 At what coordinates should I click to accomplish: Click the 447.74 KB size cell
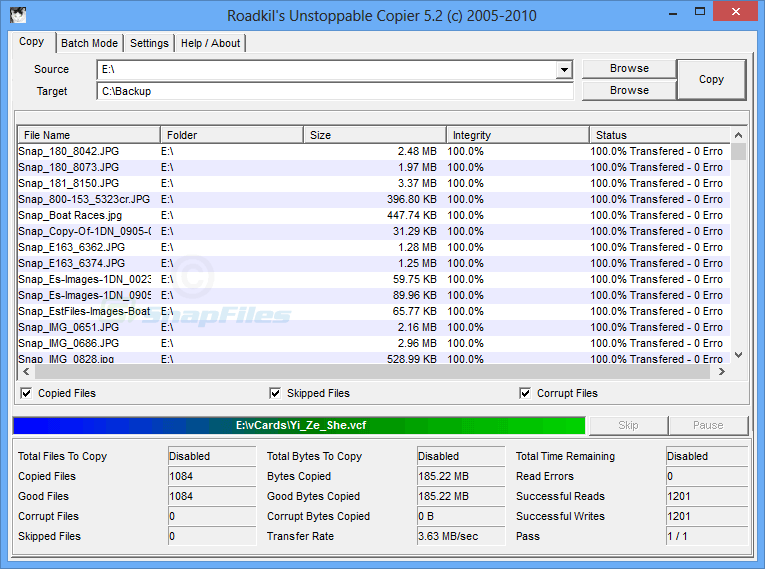(x=412, y=215)
